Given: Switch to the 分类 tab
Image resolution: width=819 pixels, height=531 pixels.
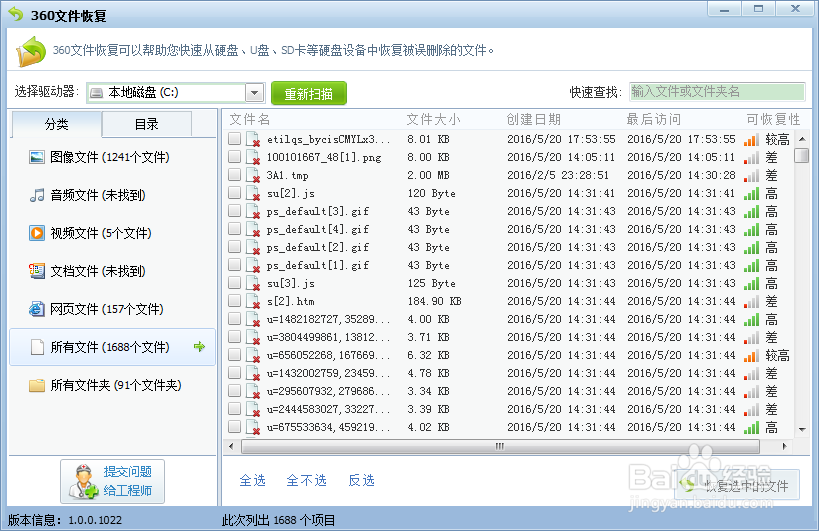Looking at the screenshot, I should pyautogui.click(x=56, y=124).
